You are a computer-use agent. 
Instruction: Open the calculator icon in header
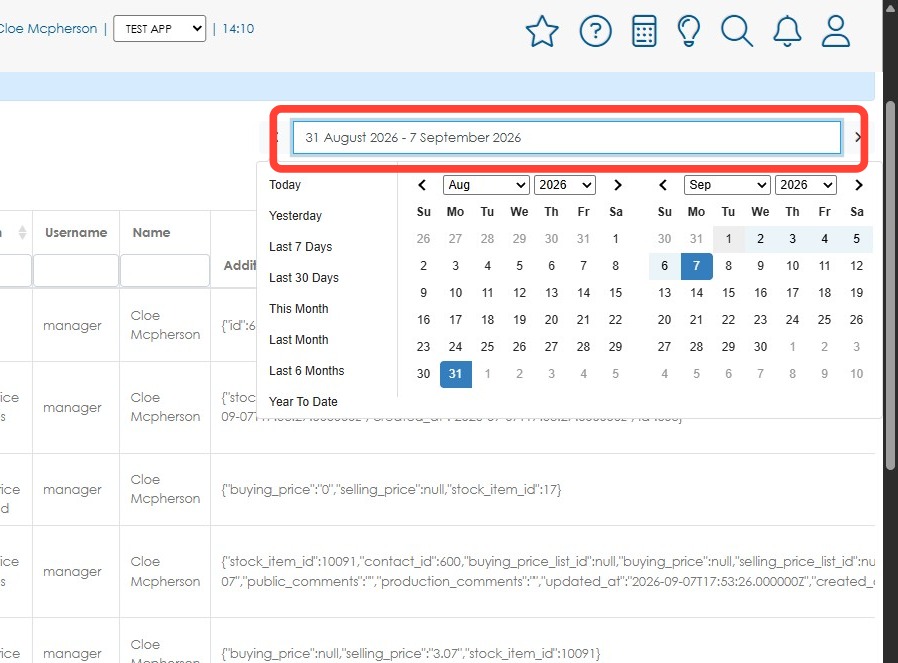[x=644, y=31]
